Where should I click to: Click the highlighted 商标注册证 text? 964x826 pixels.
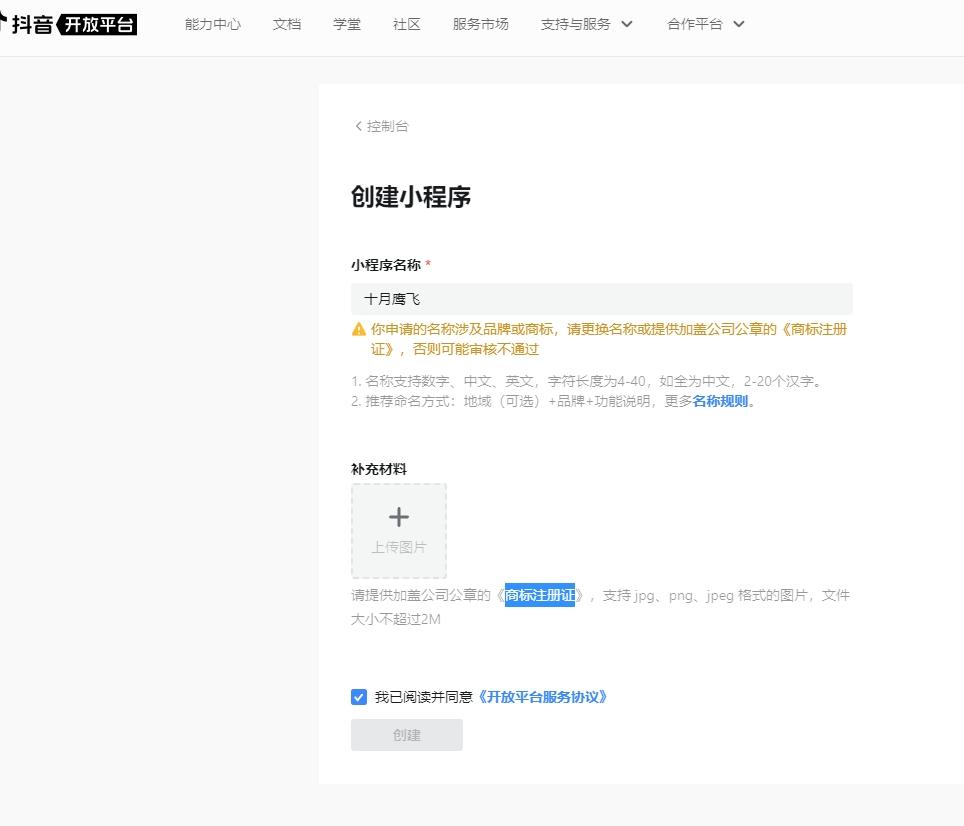pyautogui.click(x=540, y=596)
